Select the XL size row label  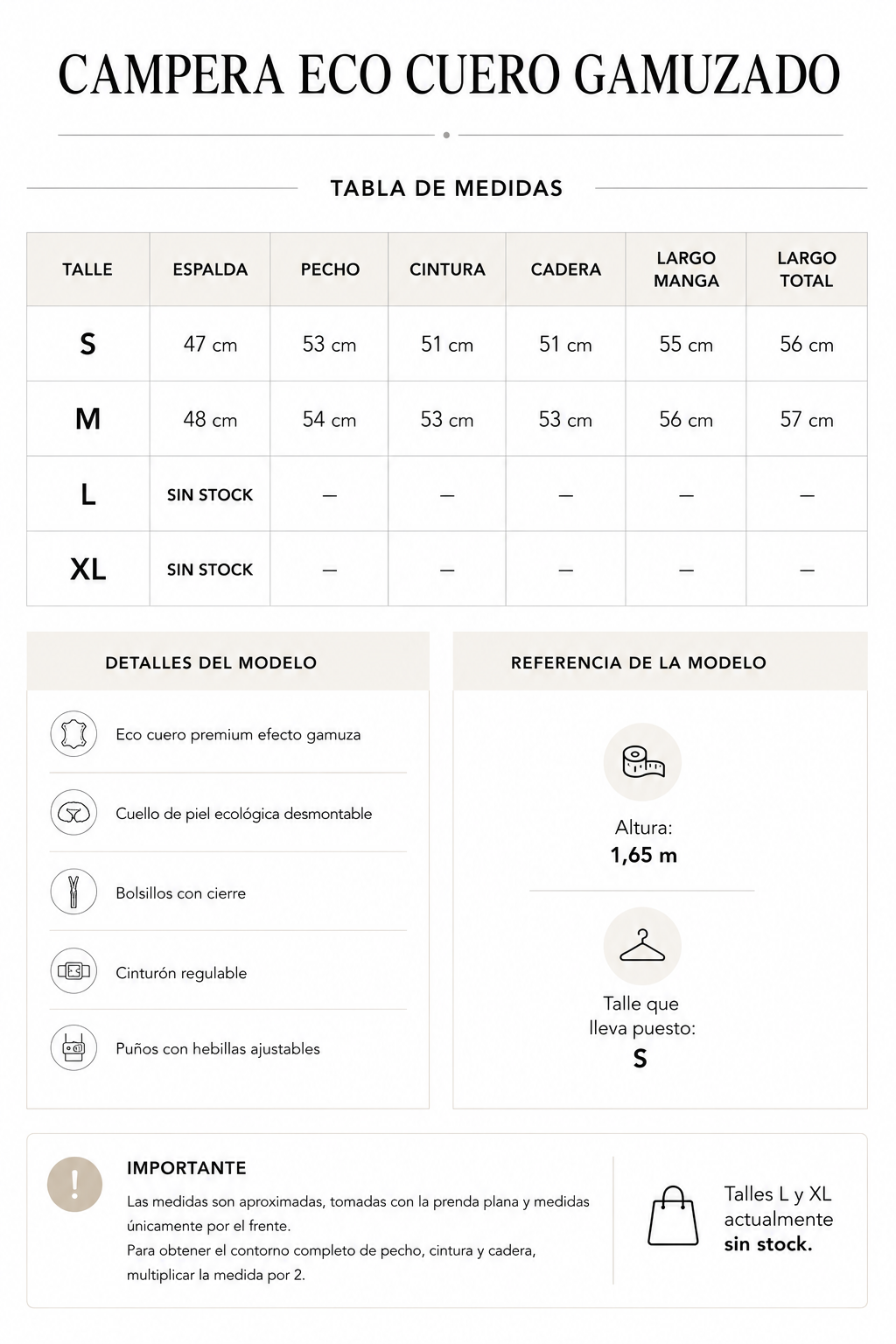point(87,570)
